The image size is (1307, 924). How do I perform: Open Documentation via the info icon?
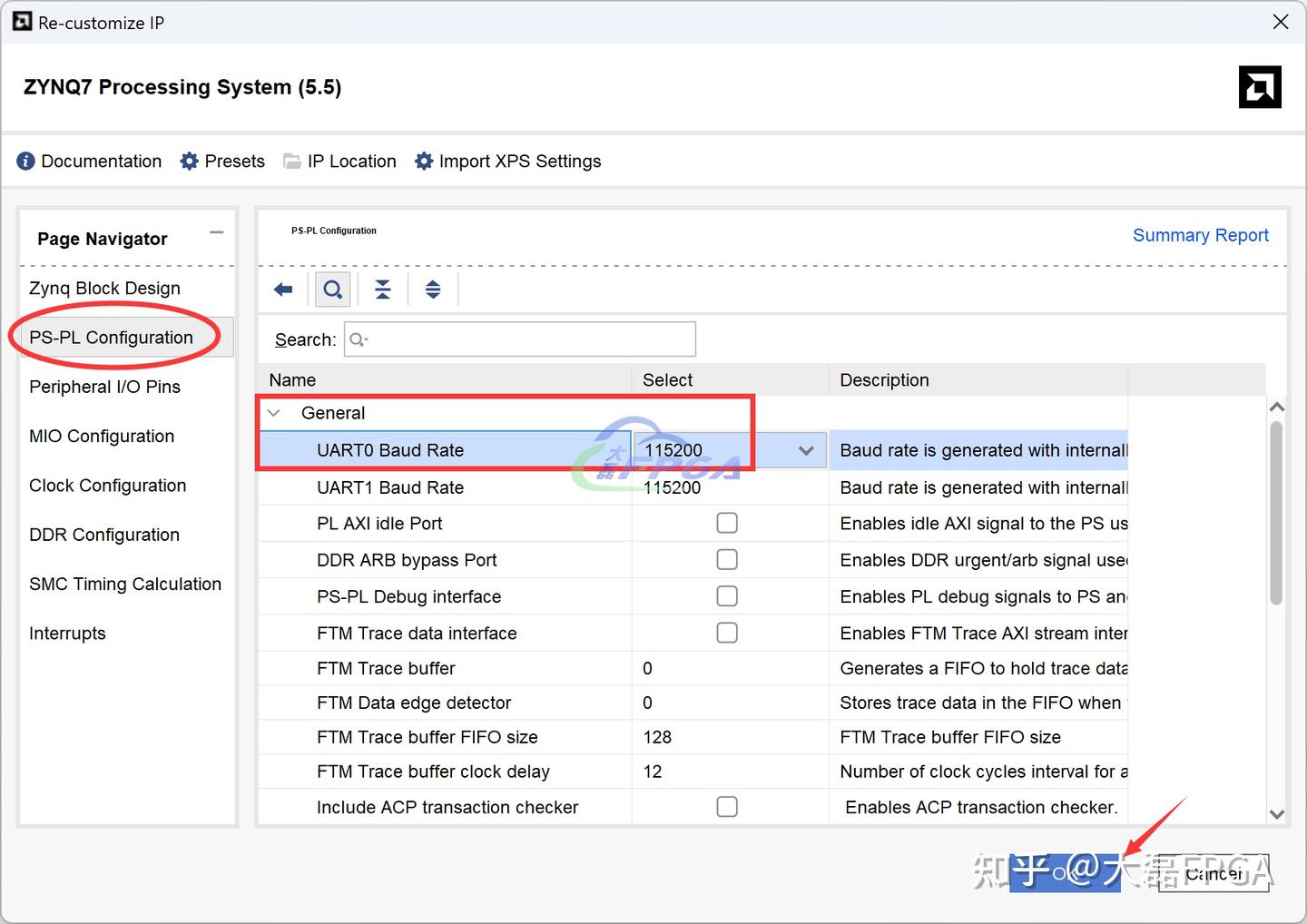(25, 162)
